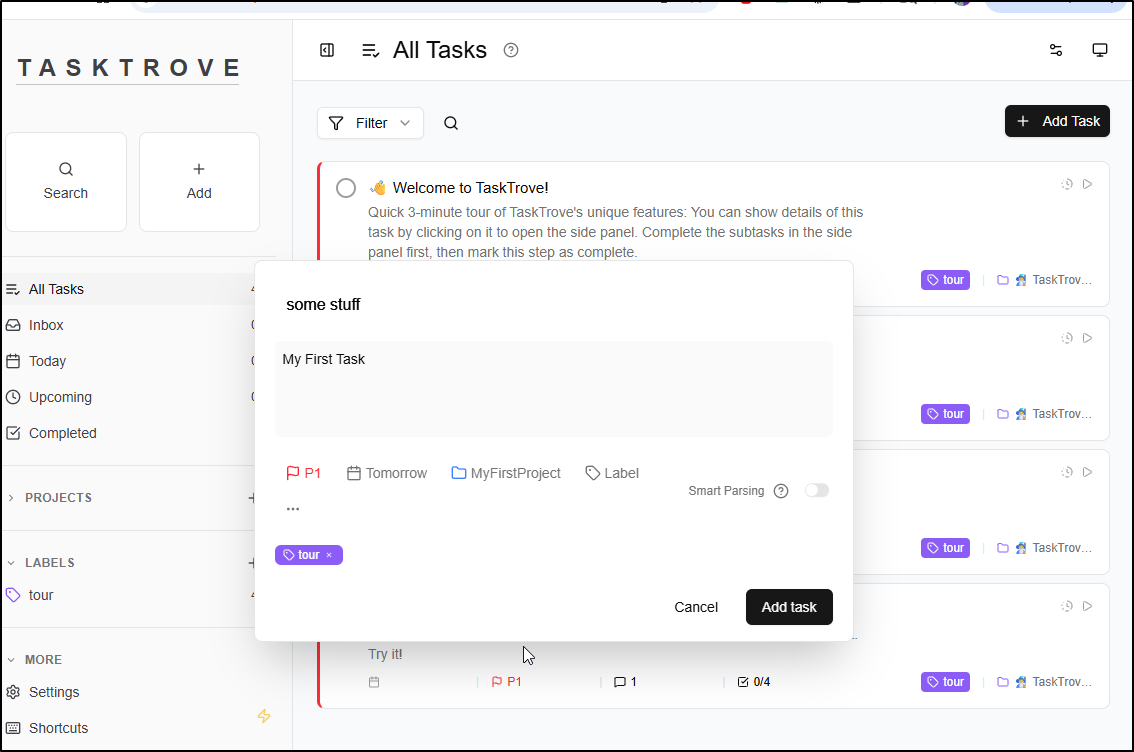This screenshot has height=752, width=1134.
Task: Open view options sliders icon in header
Action: 1056,50
